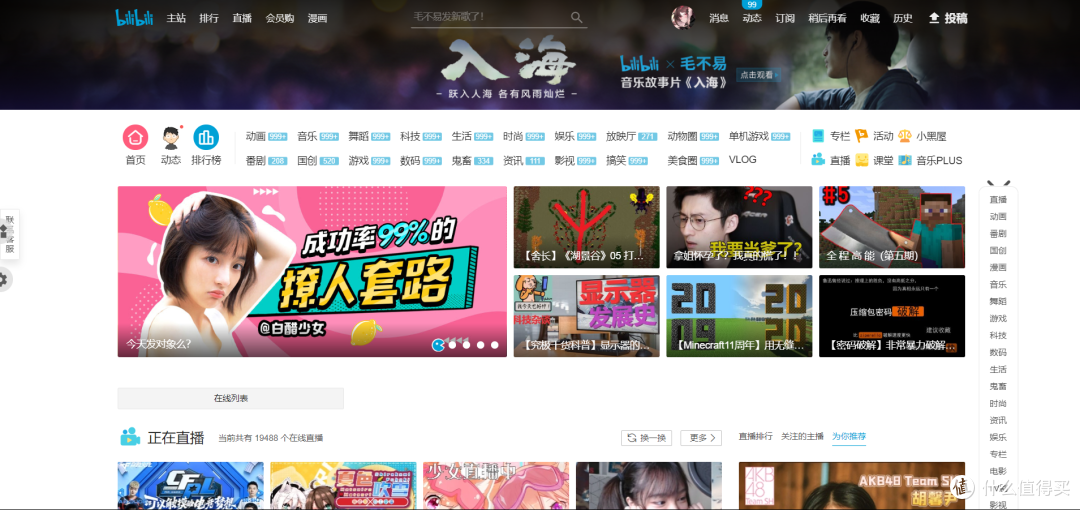Switch to the 直播排行 tab
Screen dimensions: 1080x510
point(756,436)
